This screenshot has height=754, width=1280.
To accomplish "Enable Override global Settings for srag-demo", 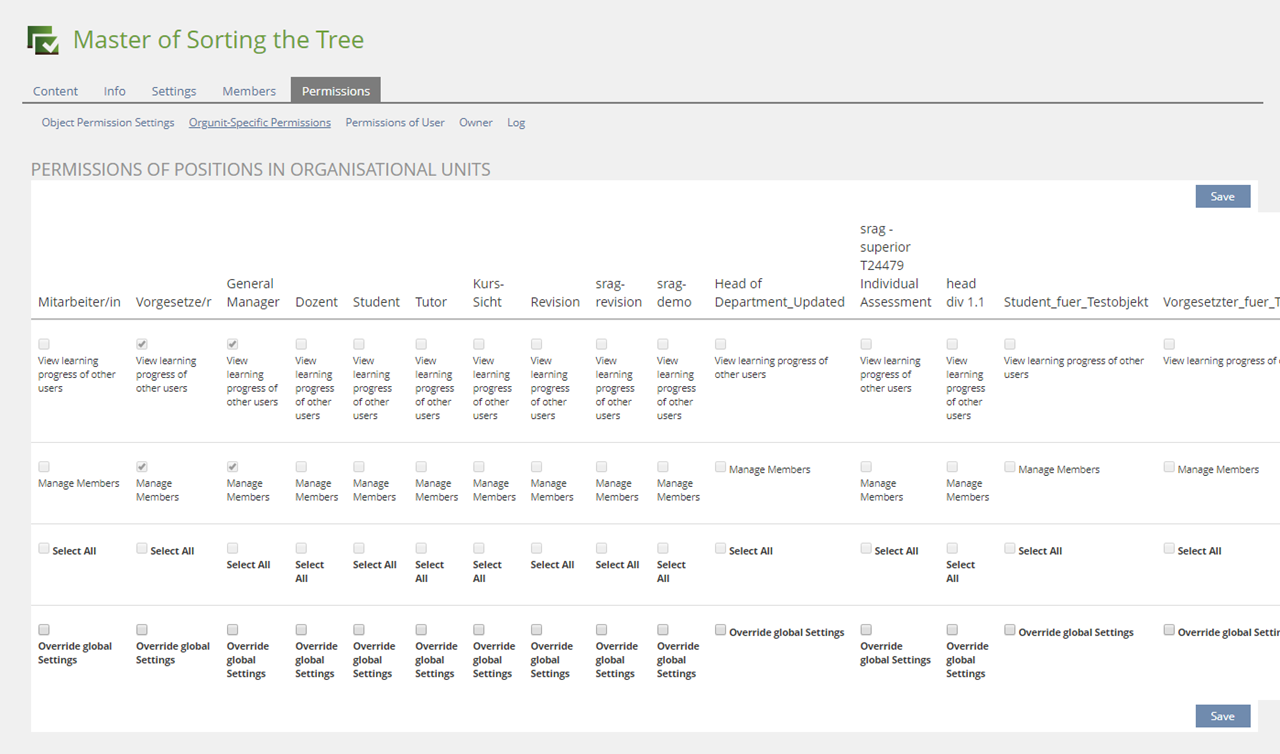I will pyautogui.click(x=663, y=630).
